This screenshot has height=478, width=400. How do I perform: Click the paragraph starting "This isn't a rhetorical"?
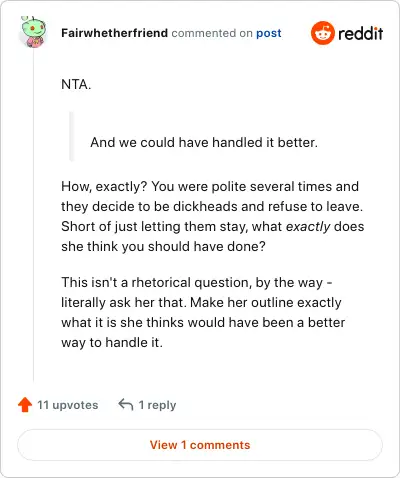pos(203,312)
